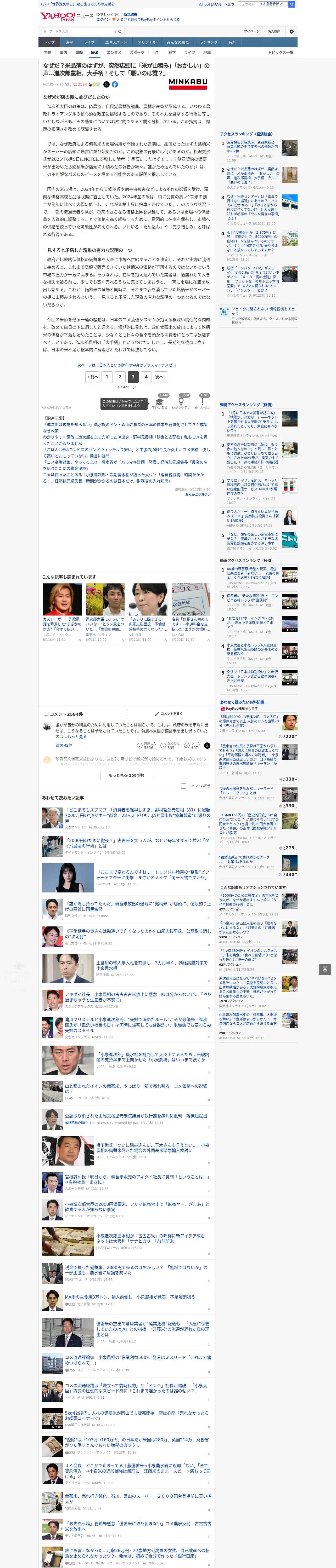Click the コメントを書く button
Screen dimensions: 336x1568
pyautogui.click(x=168, y=713)
